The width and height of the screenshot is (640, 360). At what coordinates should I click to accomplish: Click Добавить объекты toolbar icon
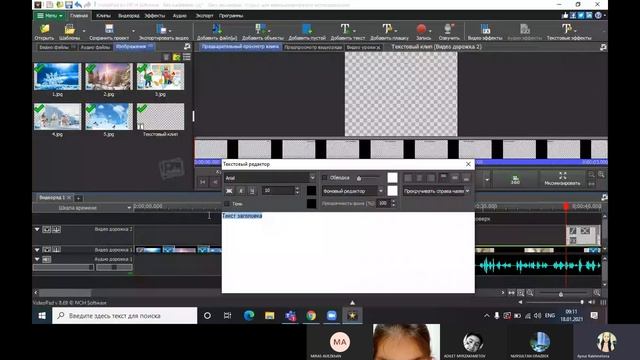pos(262,32)
